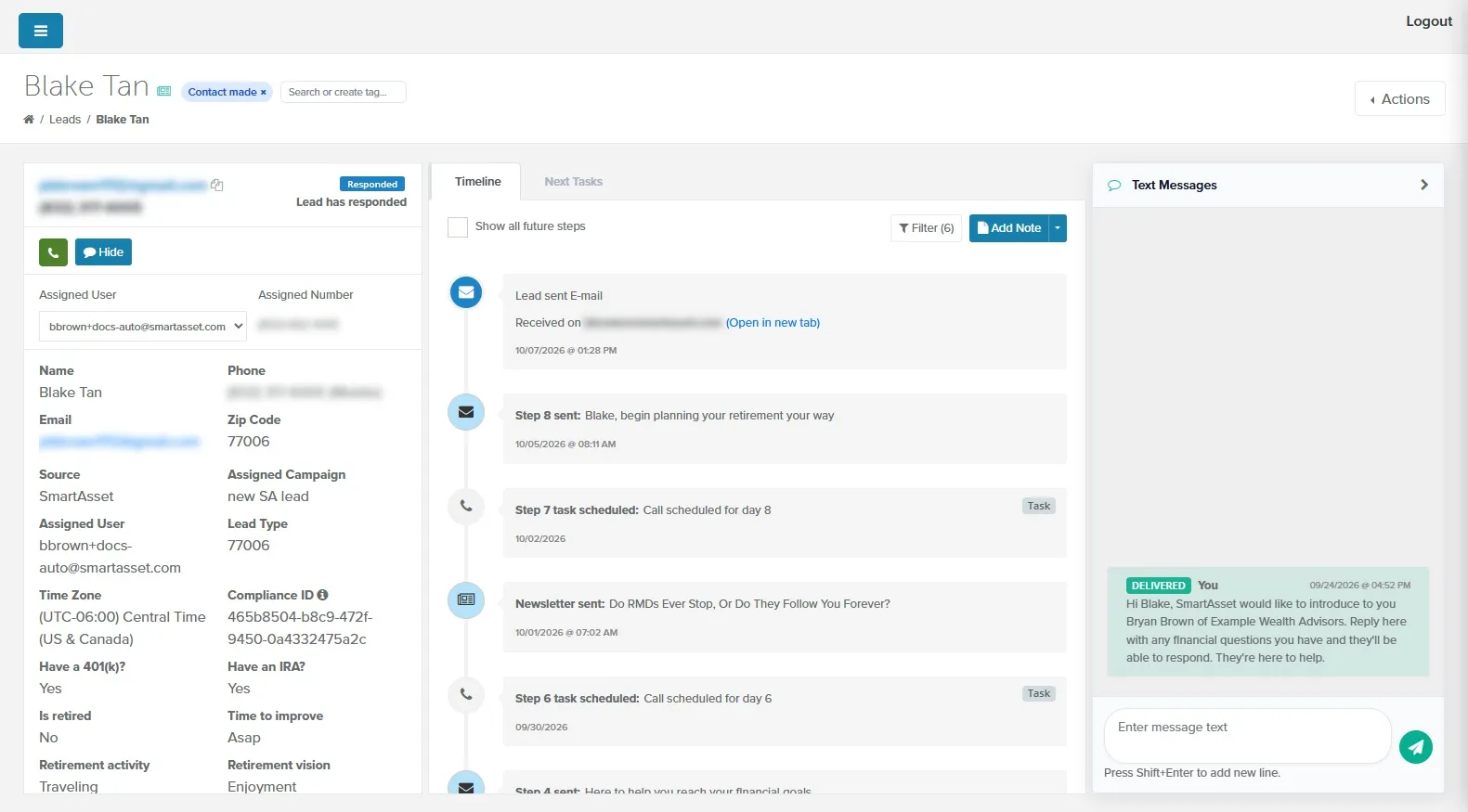The width and height of the screenshot is (1468, 812).
Task: Click the Responded status badge
Action: coord(372,184)
